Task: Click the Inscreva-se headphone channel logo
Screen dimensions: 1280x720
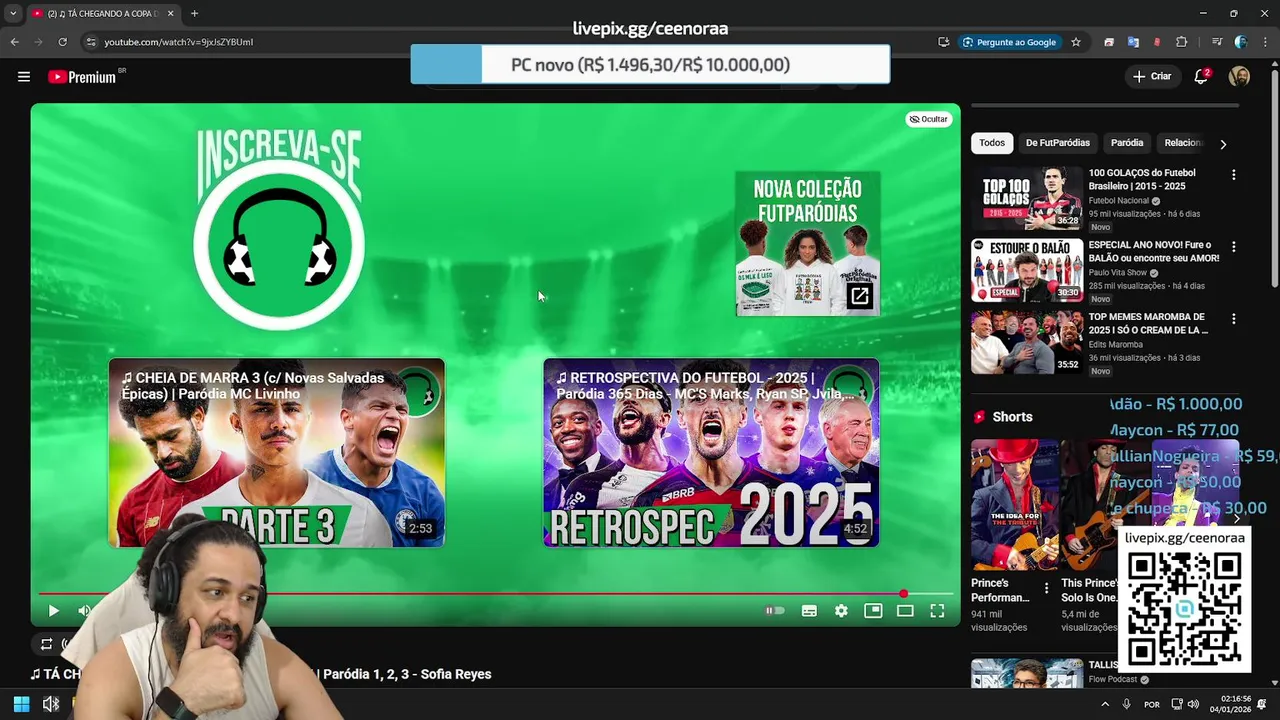Action: 278,244
